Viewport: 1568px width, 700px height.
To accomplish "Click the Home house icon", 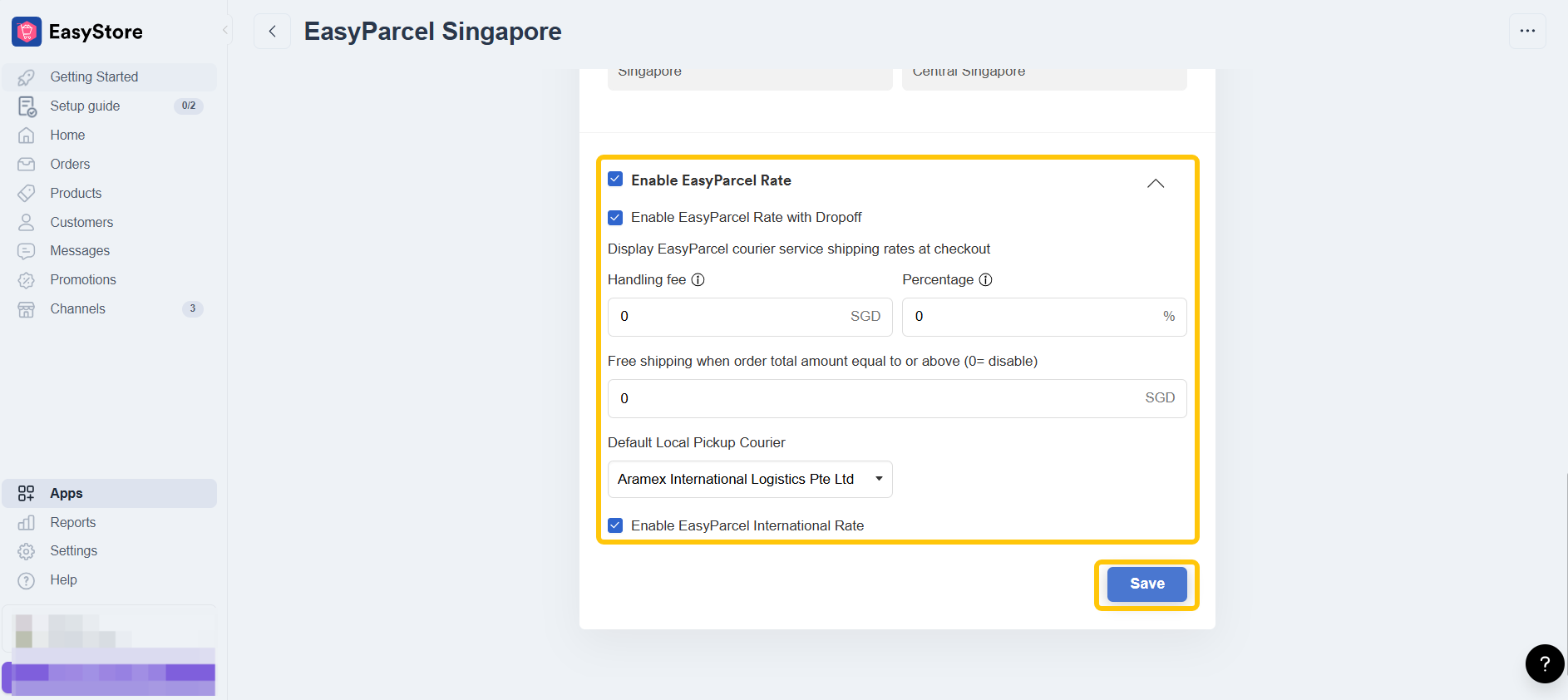I will point(27,135).
